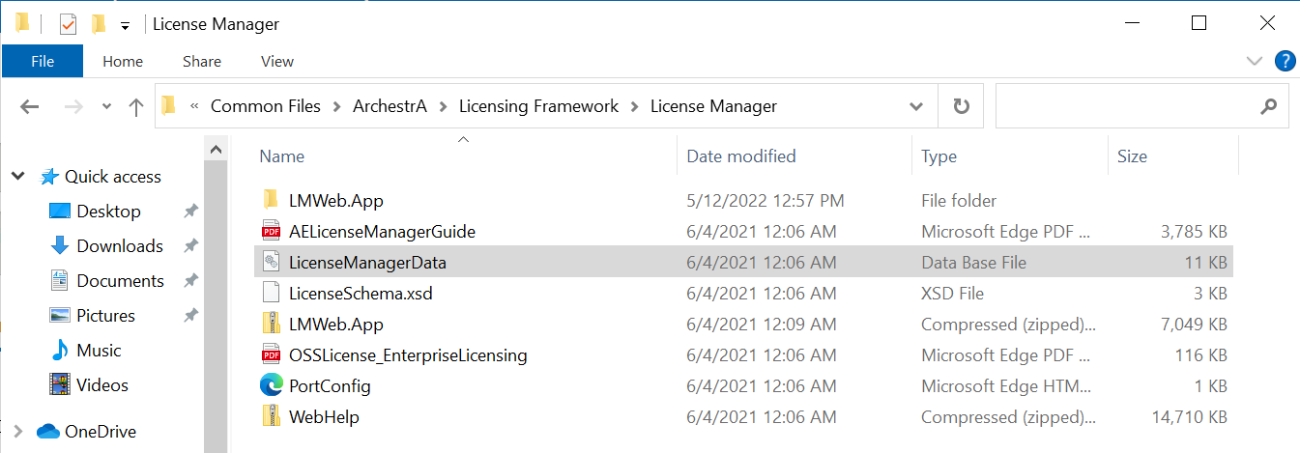Select the WebHelp zipped folder icon
This screenshot has width=1307, height=453.
point(270,416)
